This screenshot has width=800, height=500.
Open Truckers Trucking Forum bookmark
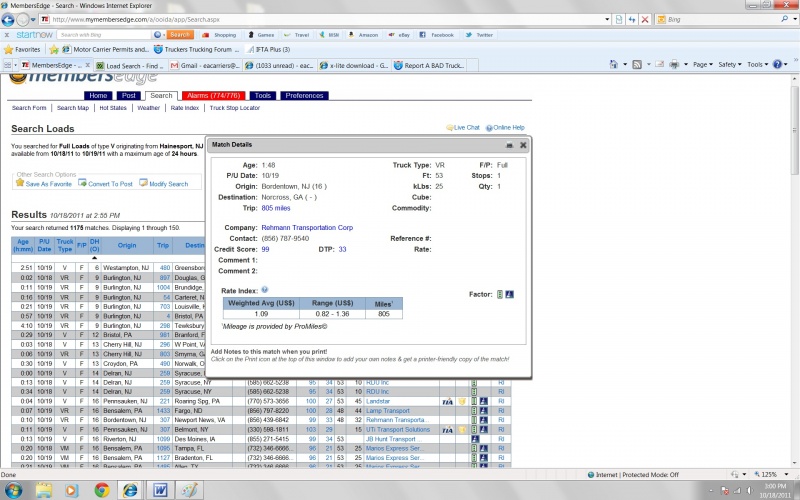pyautogui.click(x=197, y=49)
